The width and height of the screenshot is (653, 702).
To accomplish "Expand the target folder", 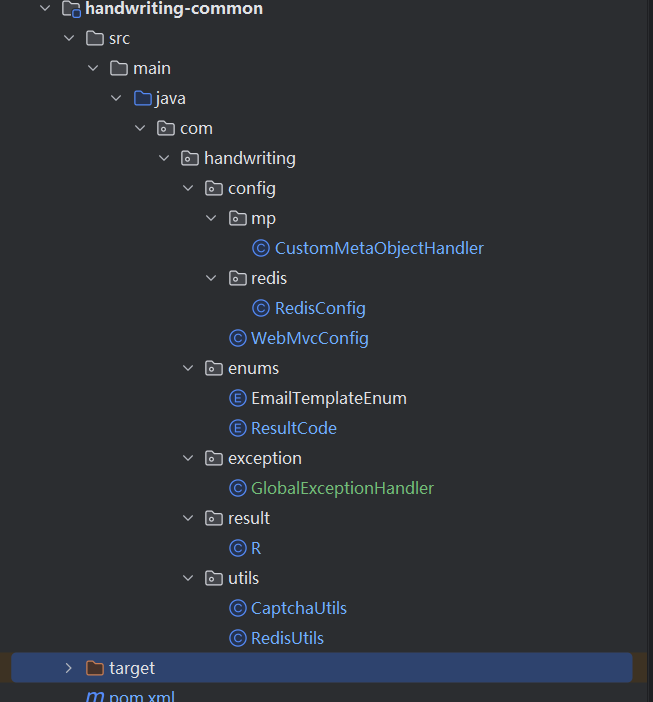I will click(x=68, y=668).
